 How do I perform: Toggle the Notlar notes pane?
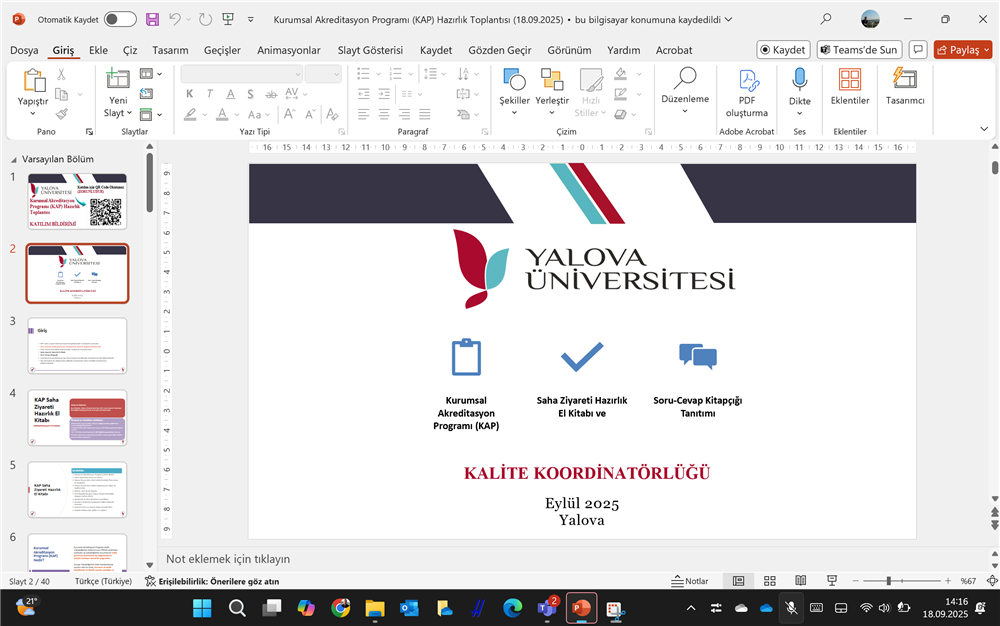(690, 581)
